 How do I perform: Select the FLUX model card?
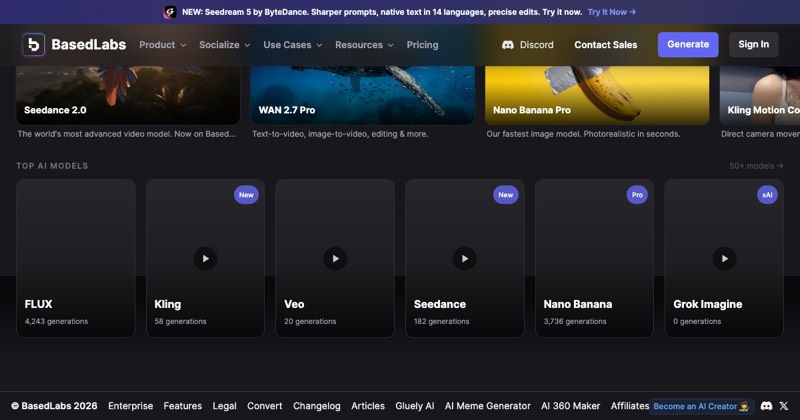tap(76, 258)
